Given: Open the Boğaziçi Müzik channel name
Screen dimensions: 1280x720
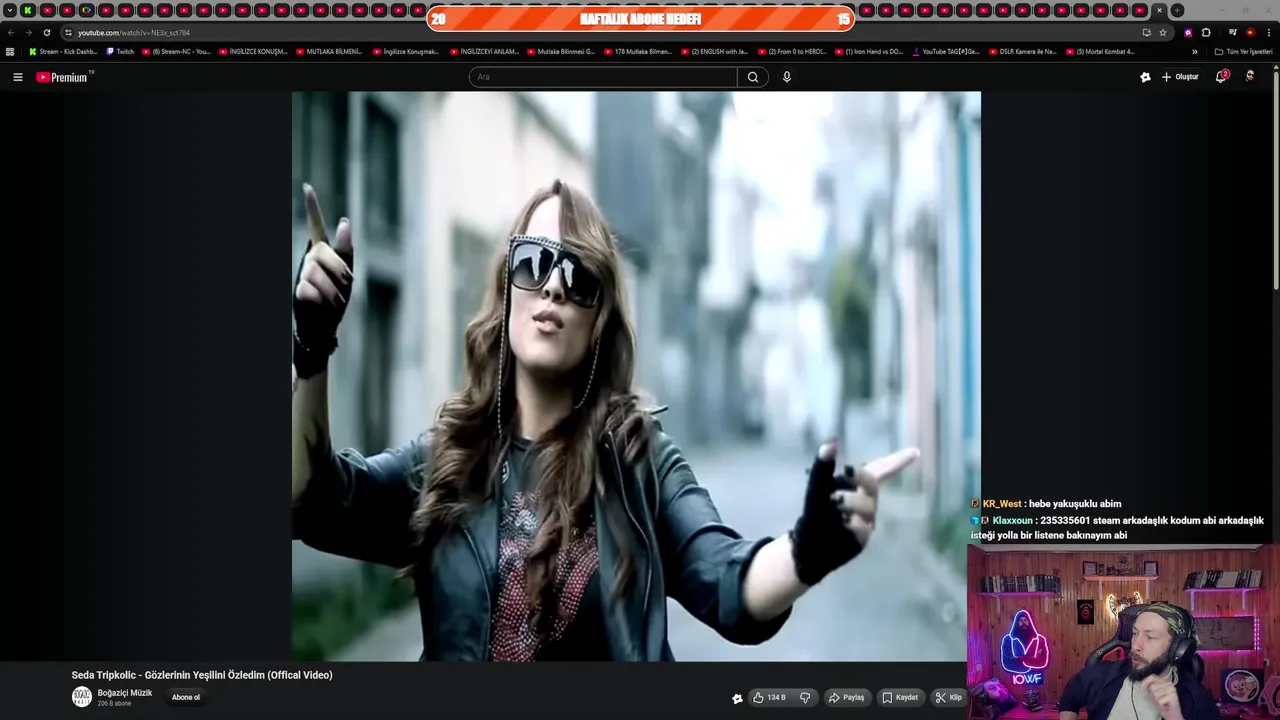Looking at the screenshot, I should [x=125, y=693].
